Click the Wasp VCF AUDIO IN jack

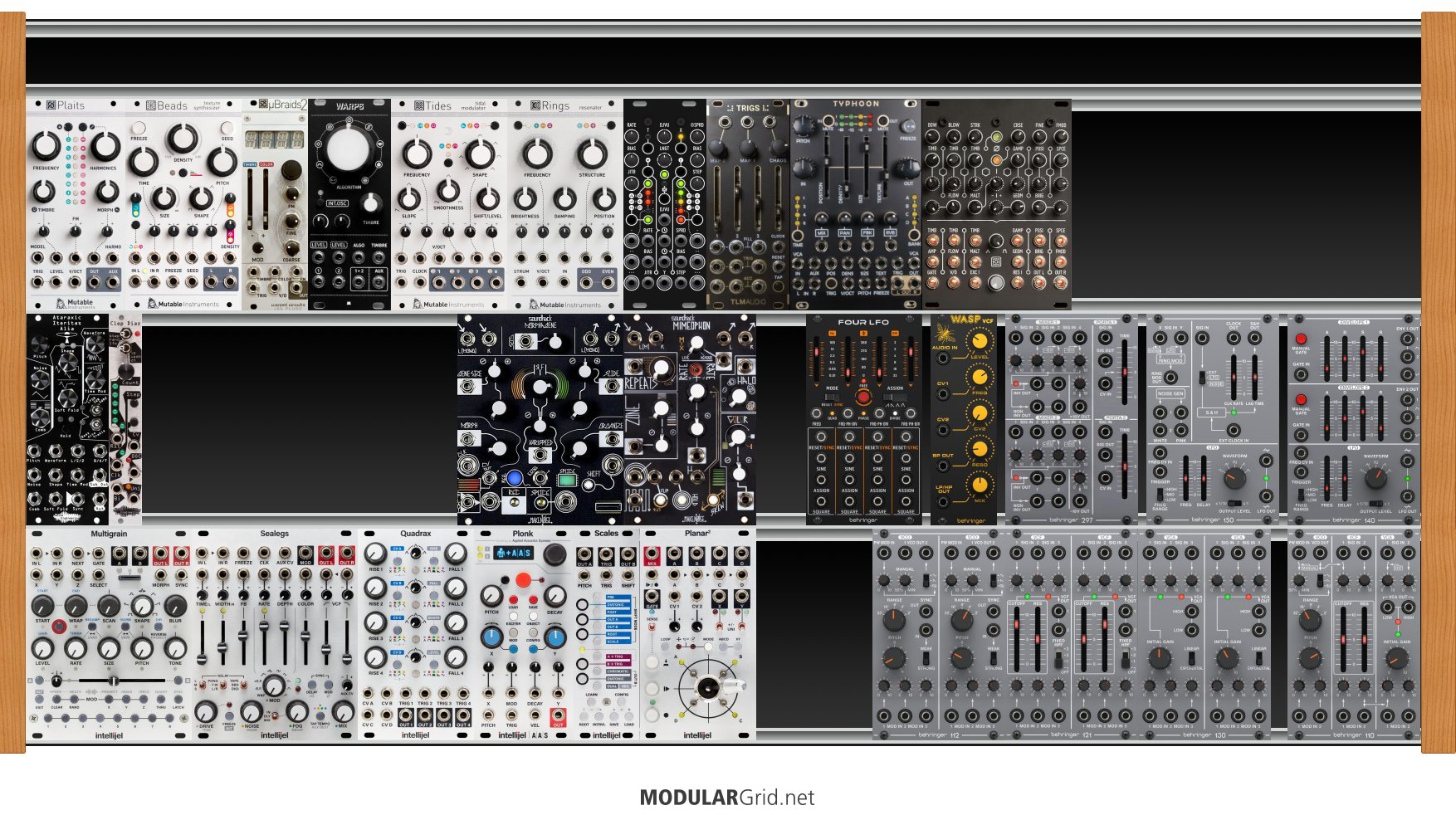tap(943, 359)
